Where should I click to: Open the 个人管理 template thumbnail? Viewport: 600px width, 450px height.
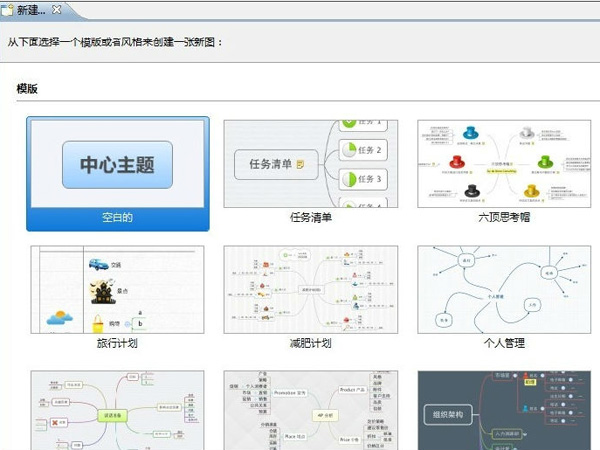pyautogui.click(x=504, y=290)
